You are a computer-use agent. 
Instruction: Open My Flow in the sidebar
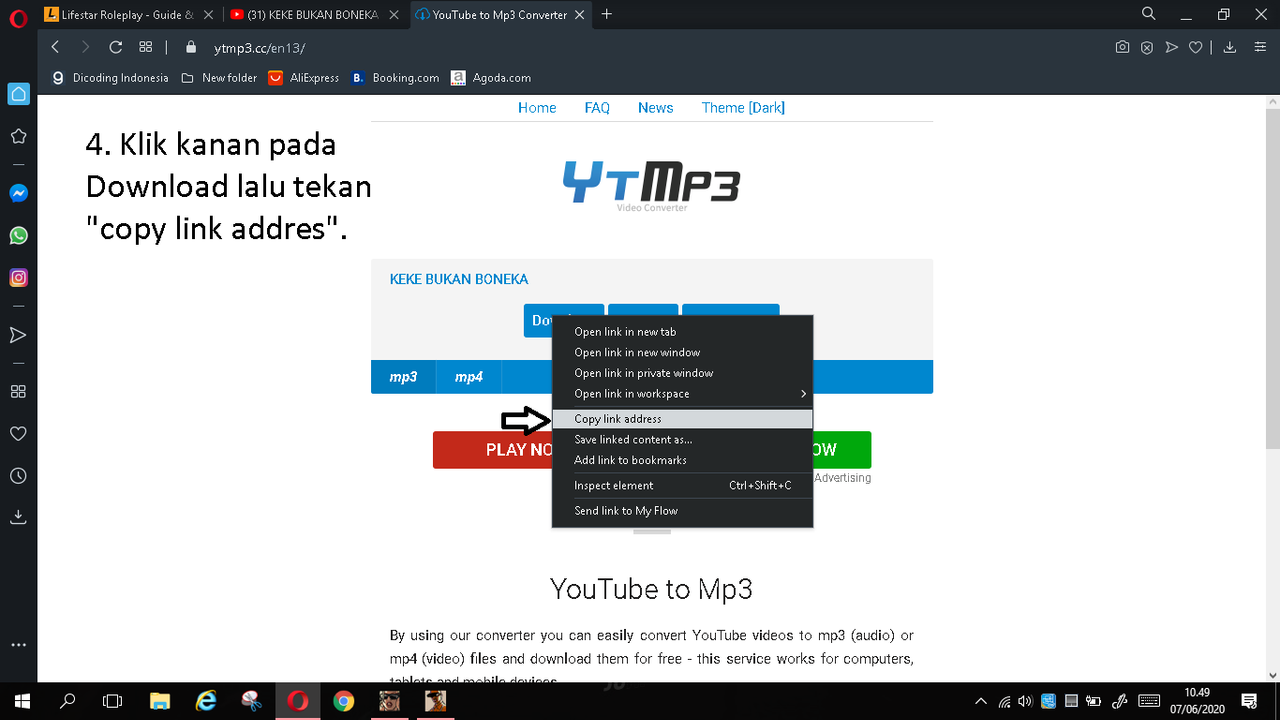pyautogui.click(x=18, y=334)
